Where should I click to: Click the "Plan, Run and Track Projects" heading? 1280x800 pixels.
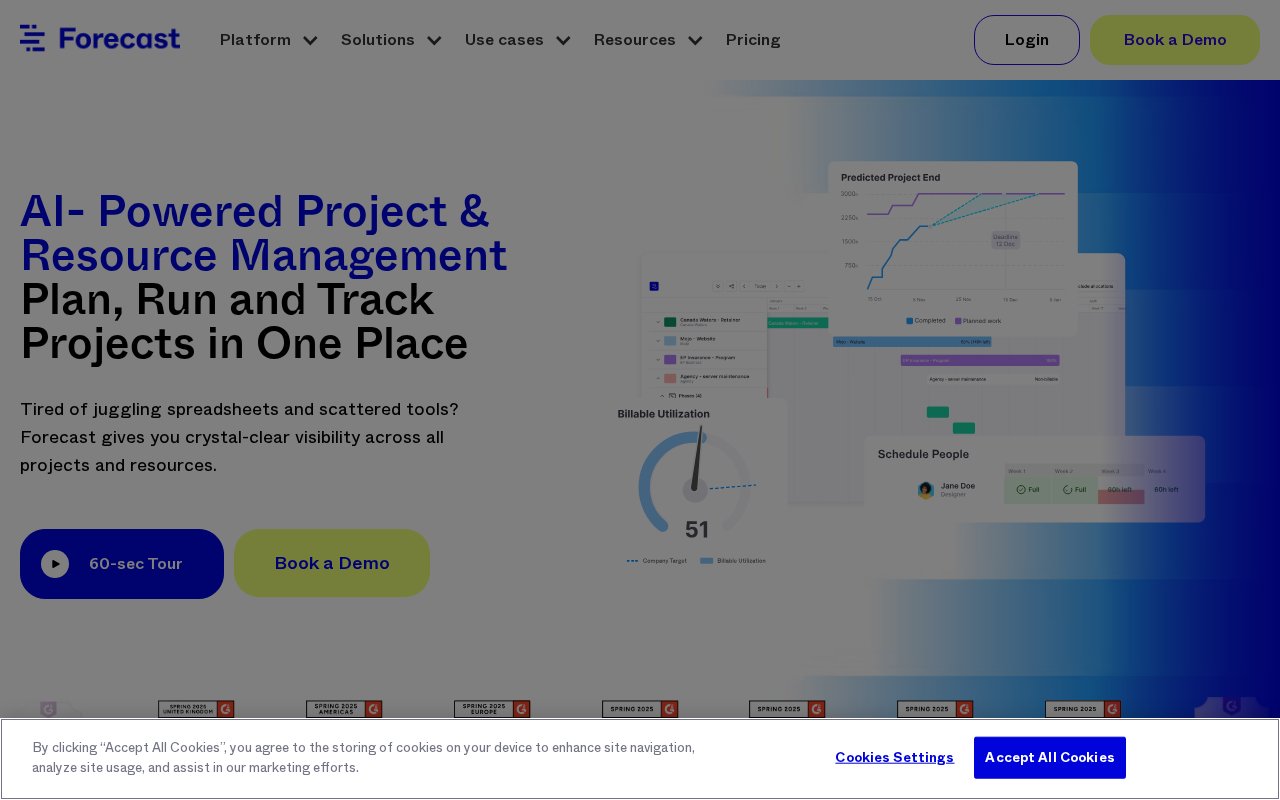point(244,321)
